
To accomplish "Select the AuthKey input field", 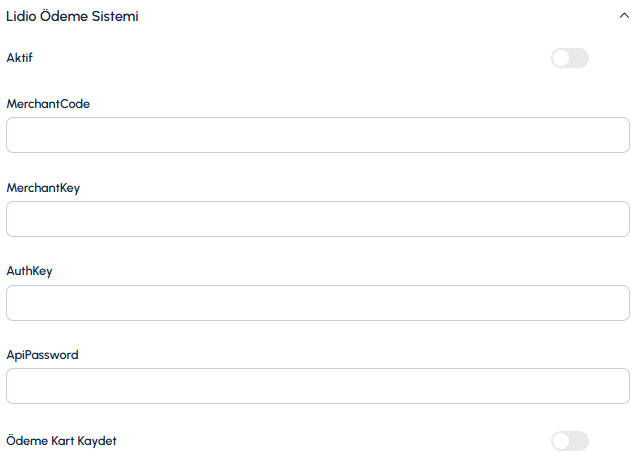I will click(318, 303).
